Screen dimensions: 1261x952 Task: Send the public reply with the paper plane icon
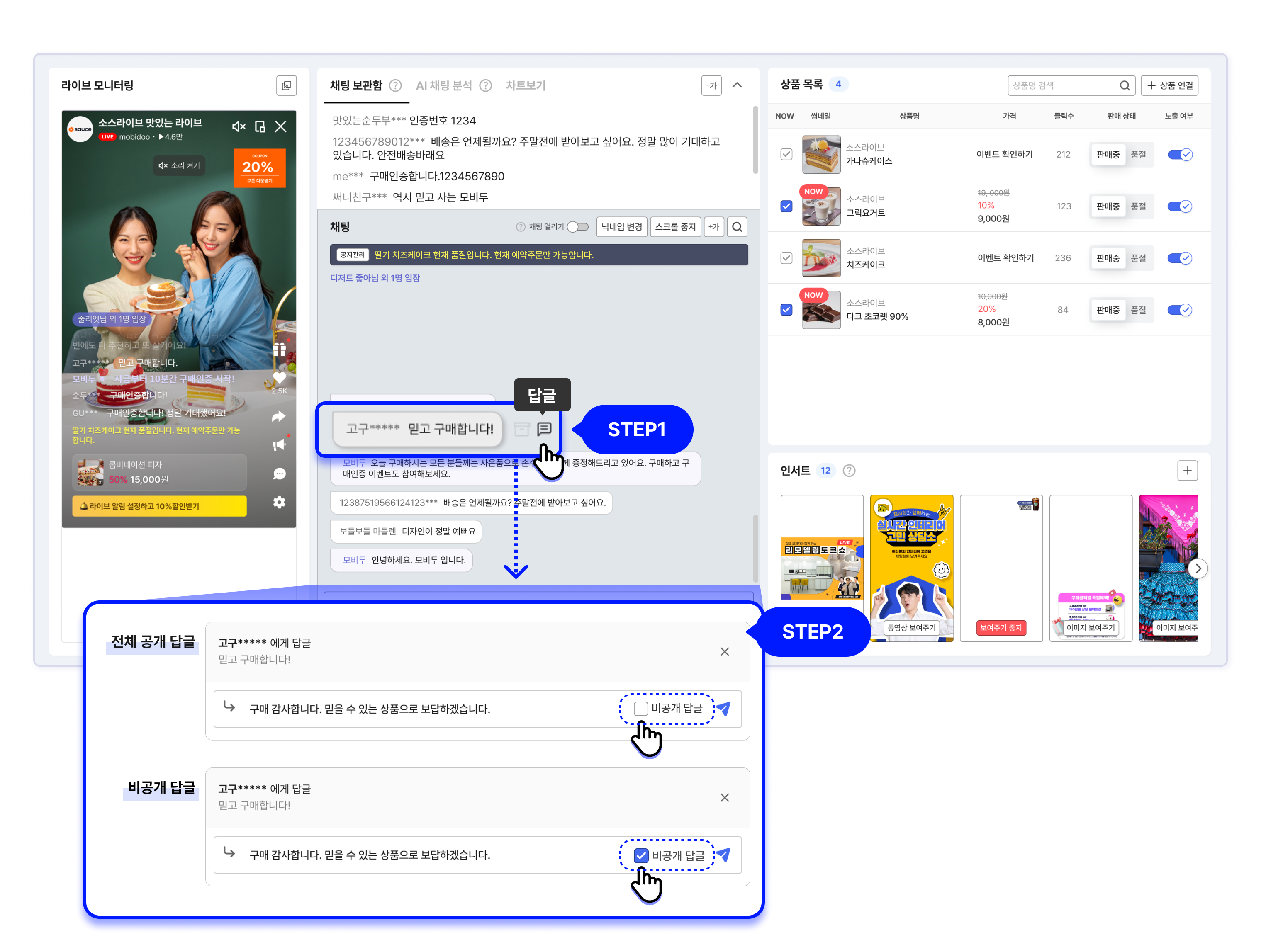[x=723, y=708]
